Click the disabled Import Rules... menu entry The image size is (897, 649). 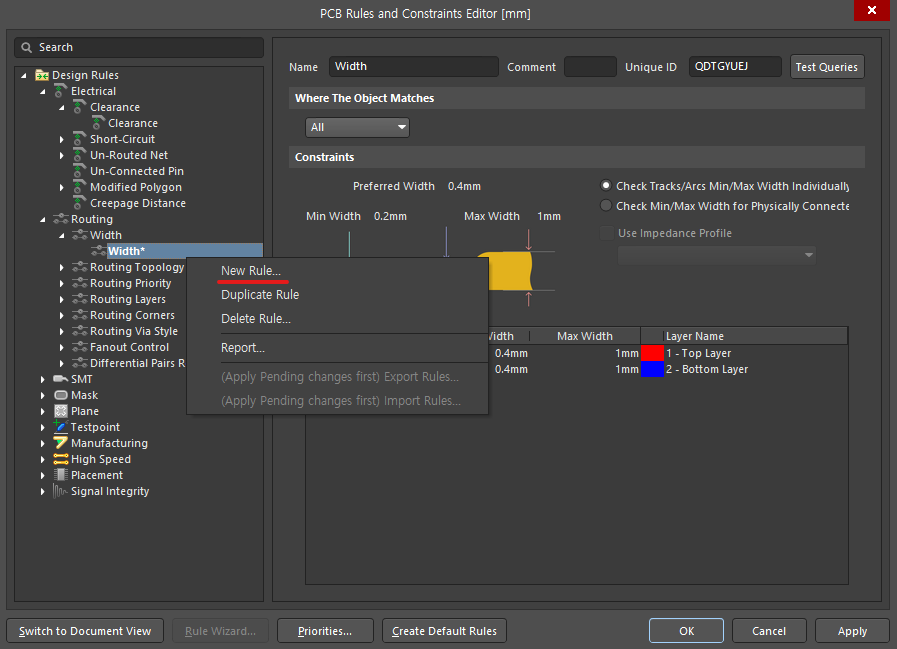pyautogui.click(x=338, y=401)
